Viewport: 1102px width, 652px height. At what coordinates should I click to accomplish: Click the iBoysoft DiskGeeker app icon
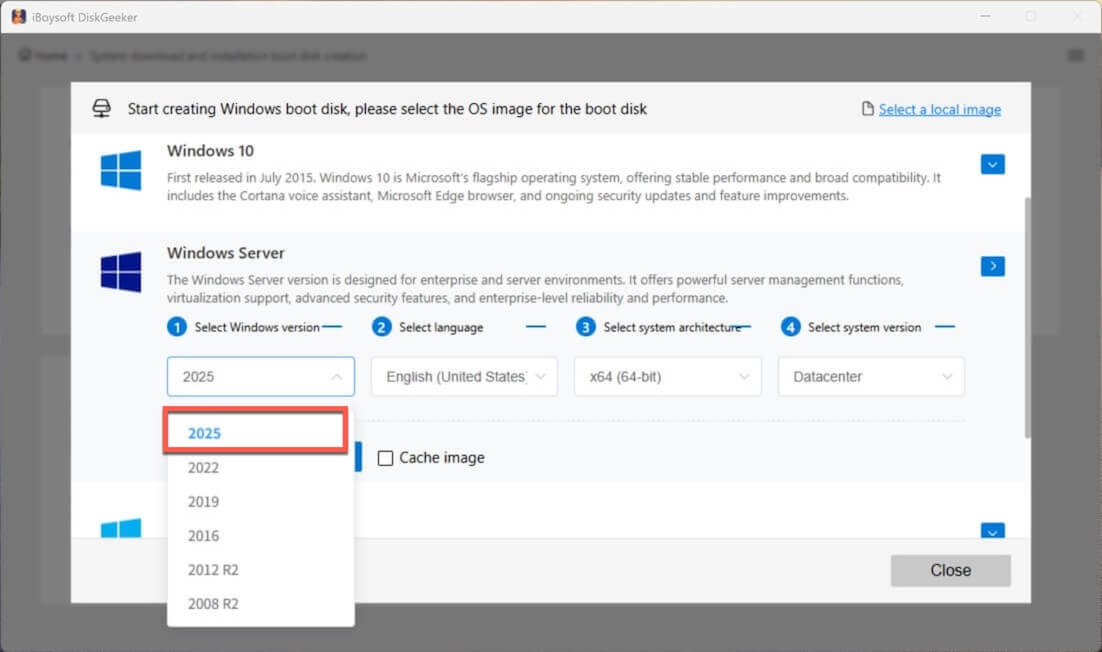pyautogui.click(x=19, y=16)
